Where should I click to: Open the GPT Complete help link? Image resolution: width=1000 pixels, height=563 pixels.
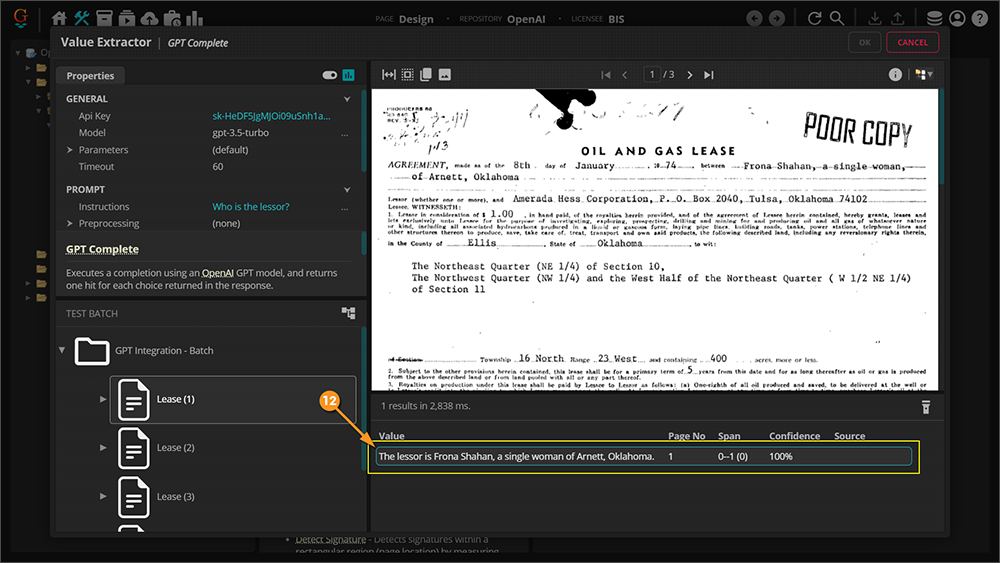[102, 249]
